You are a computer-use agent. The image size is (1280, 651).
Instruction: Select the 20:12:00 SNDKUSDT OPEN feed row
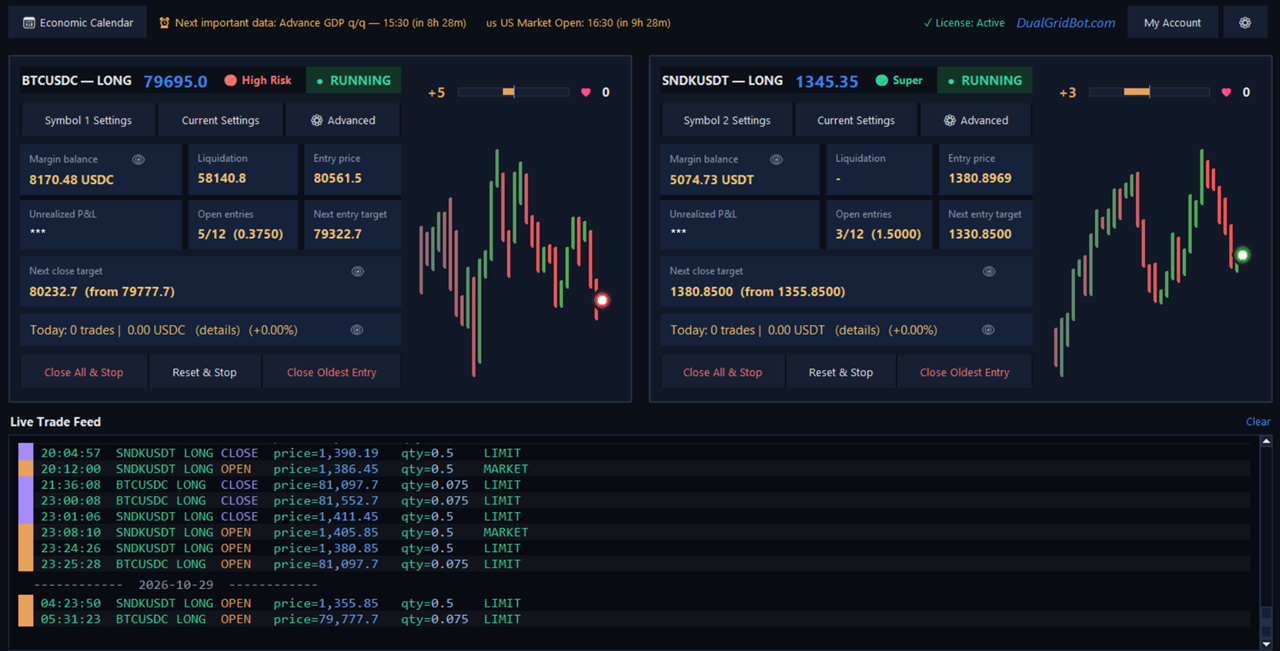click(x=634, y=468)
